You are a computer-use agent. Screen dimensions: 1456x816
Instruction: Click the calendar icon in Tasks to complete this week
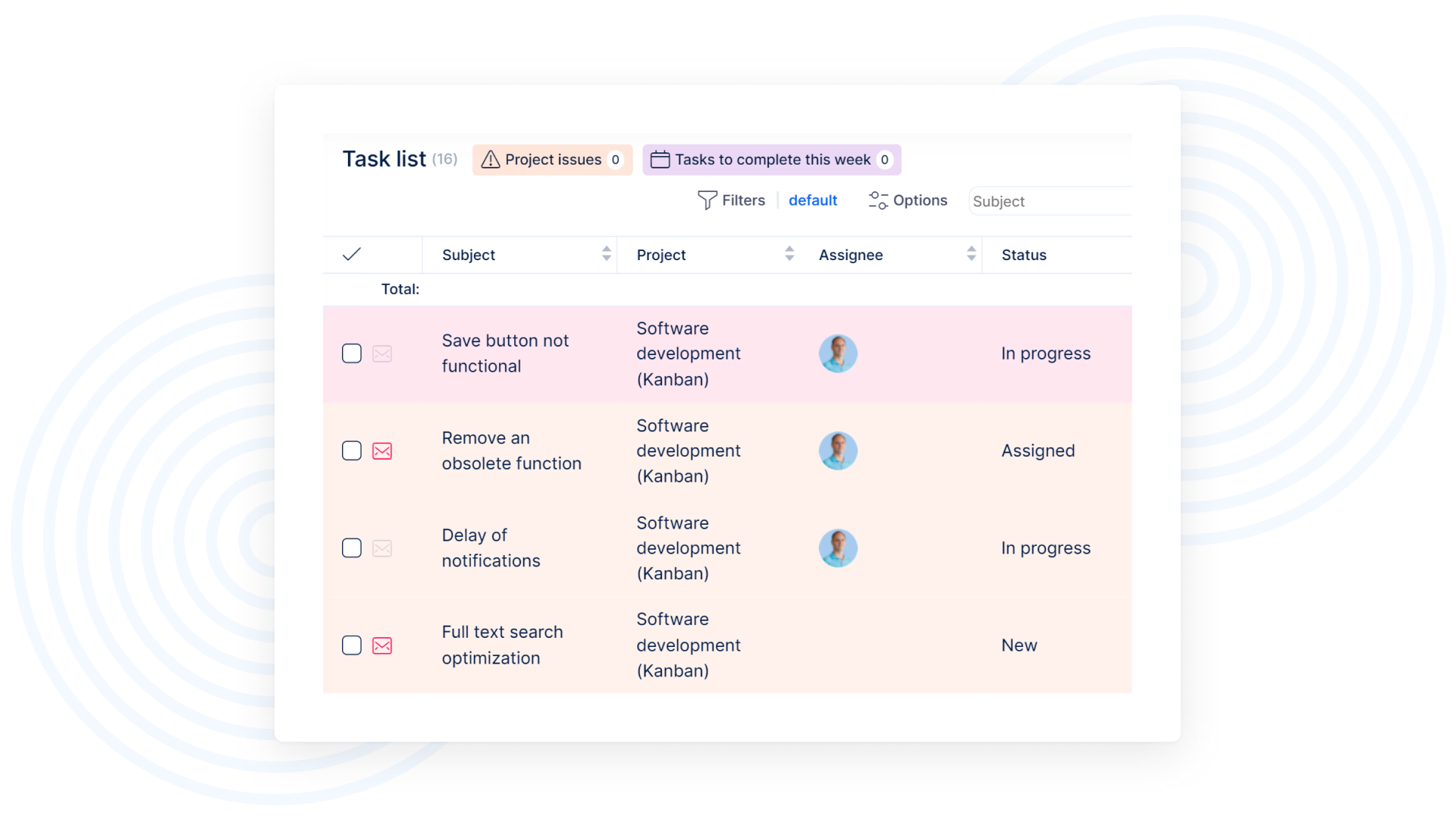[660, 159]
